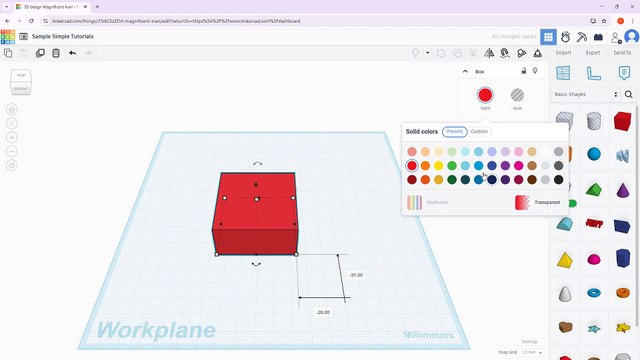Pick the purple Cone shape
The width and height of the screenshot is (640, 360).
tap(623, 190)
